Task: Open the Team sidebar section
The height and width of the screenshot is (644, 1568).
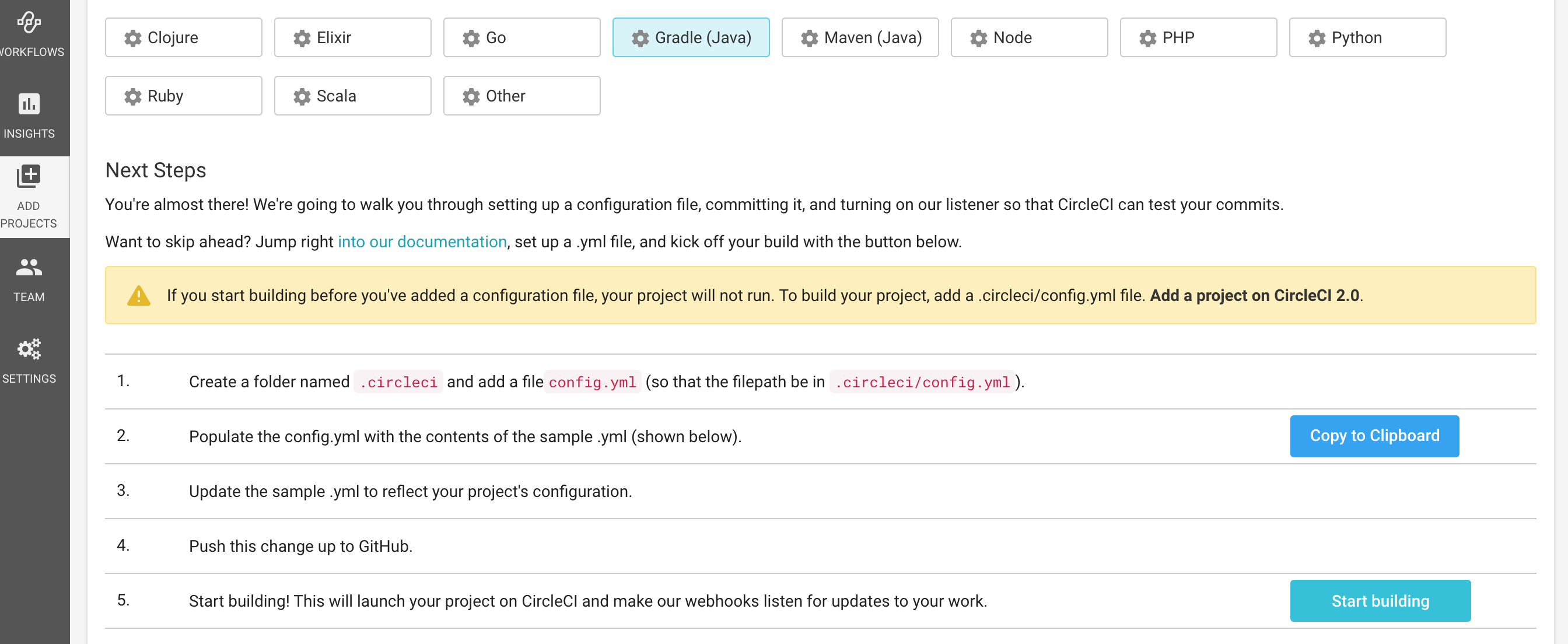Action: (x=29, y=279)
